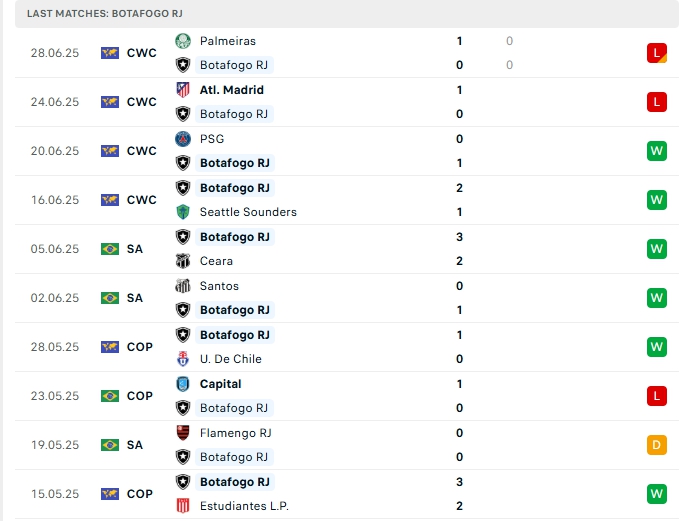Click the loss badge for Palmeiras match

point(656,53)
